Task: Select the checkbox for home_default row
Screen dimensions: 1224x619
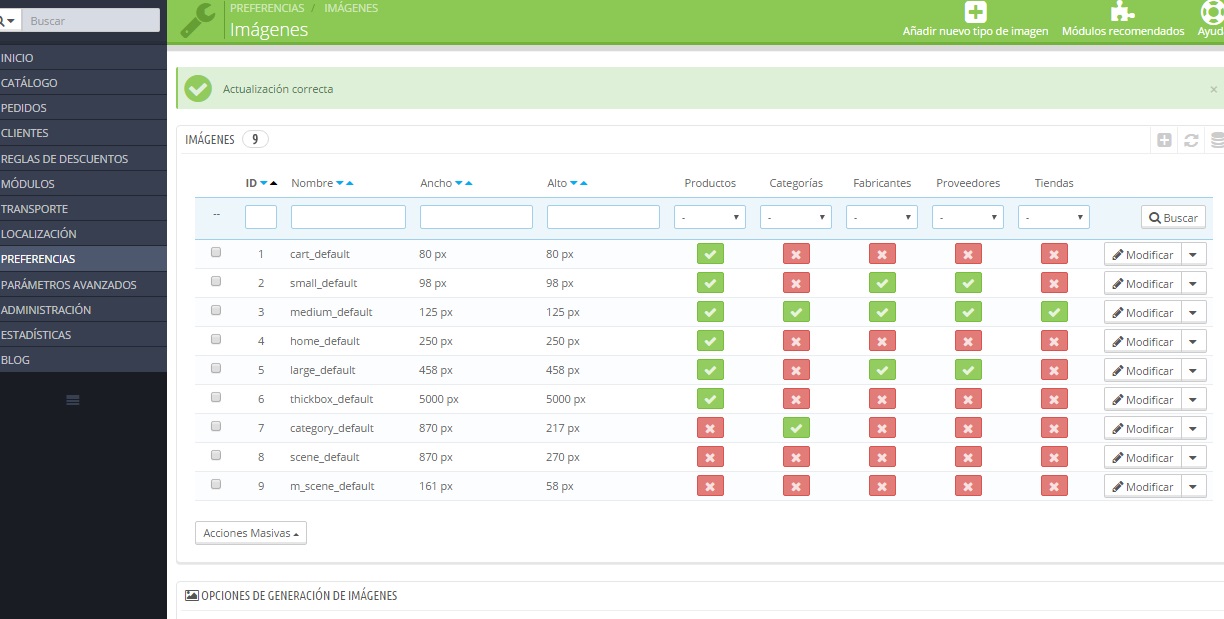Action: (x=216, y=340)
